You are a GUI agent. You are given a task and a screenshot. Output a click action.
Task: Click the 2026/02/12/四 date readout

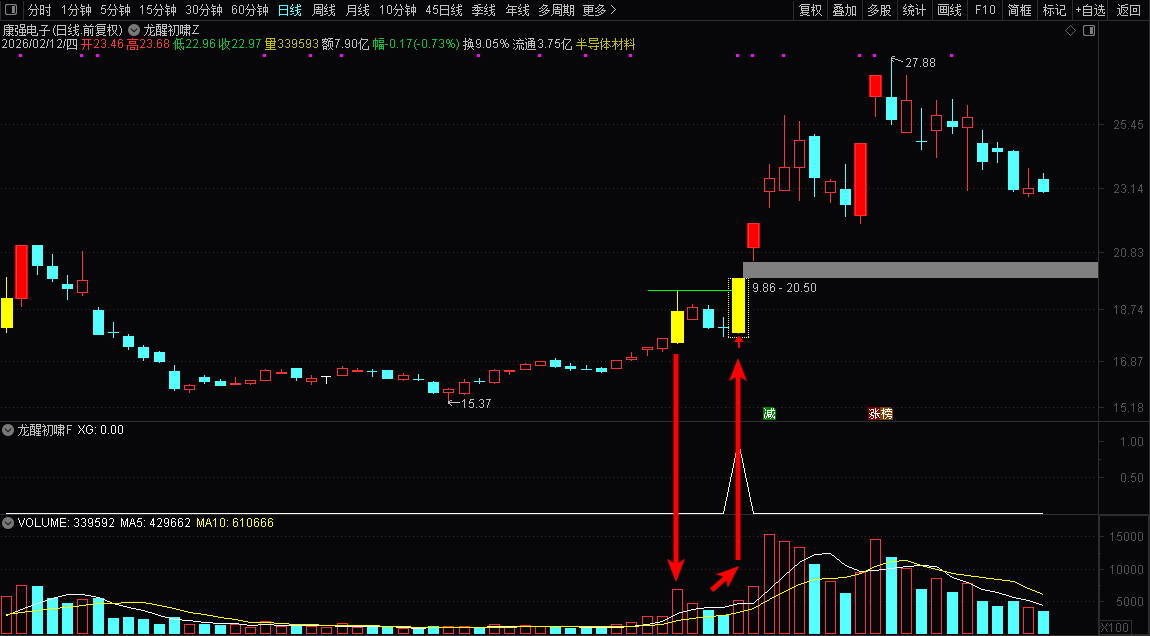pyautogui.click(x=39, y=44)
